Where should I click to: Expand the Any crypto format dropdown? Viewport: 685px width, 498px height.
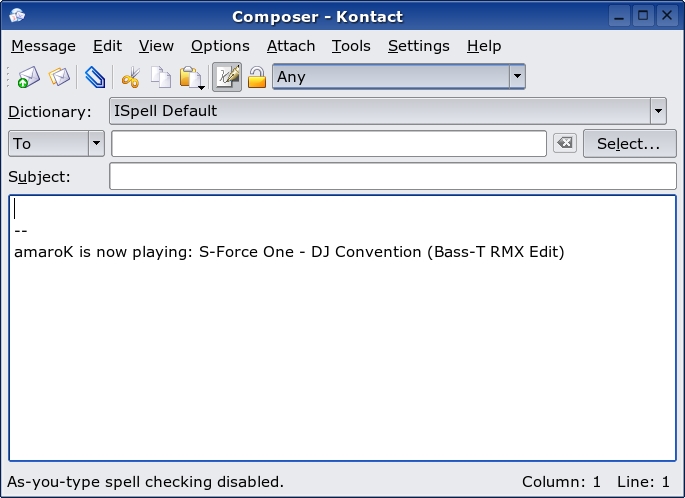click(517, 76)
